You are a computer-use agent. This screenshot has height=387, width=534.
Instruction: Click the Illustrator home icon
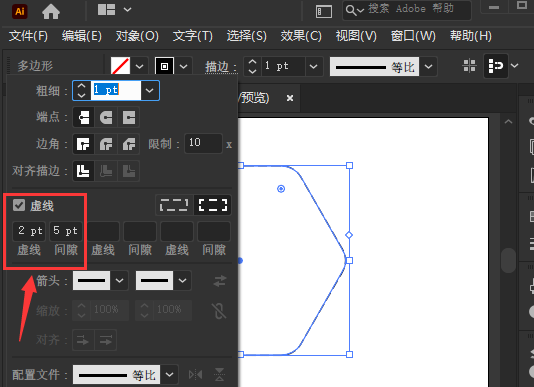(x=51, y=12)
